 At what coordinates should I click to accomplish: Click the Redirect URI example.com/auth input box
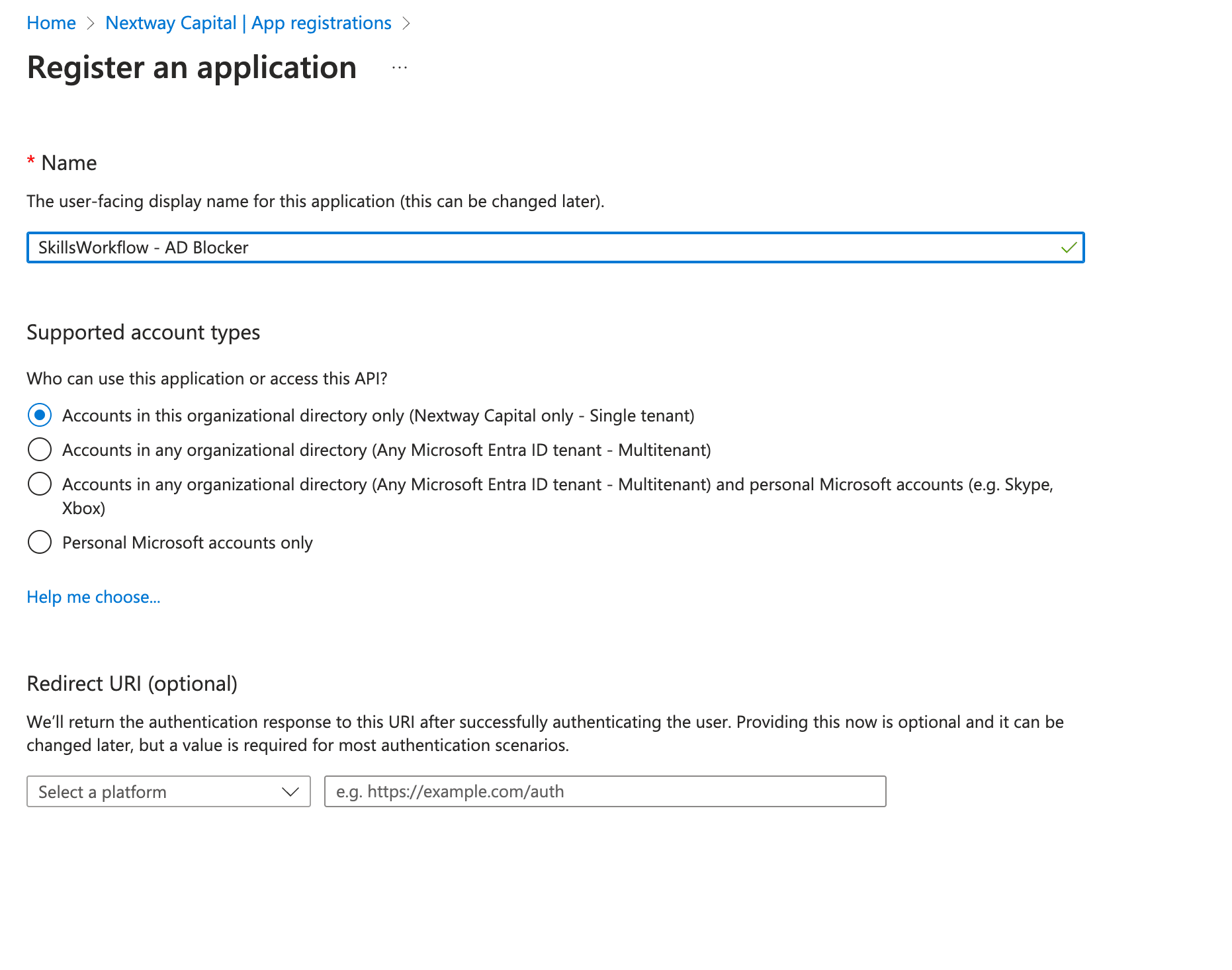[605, 791]
